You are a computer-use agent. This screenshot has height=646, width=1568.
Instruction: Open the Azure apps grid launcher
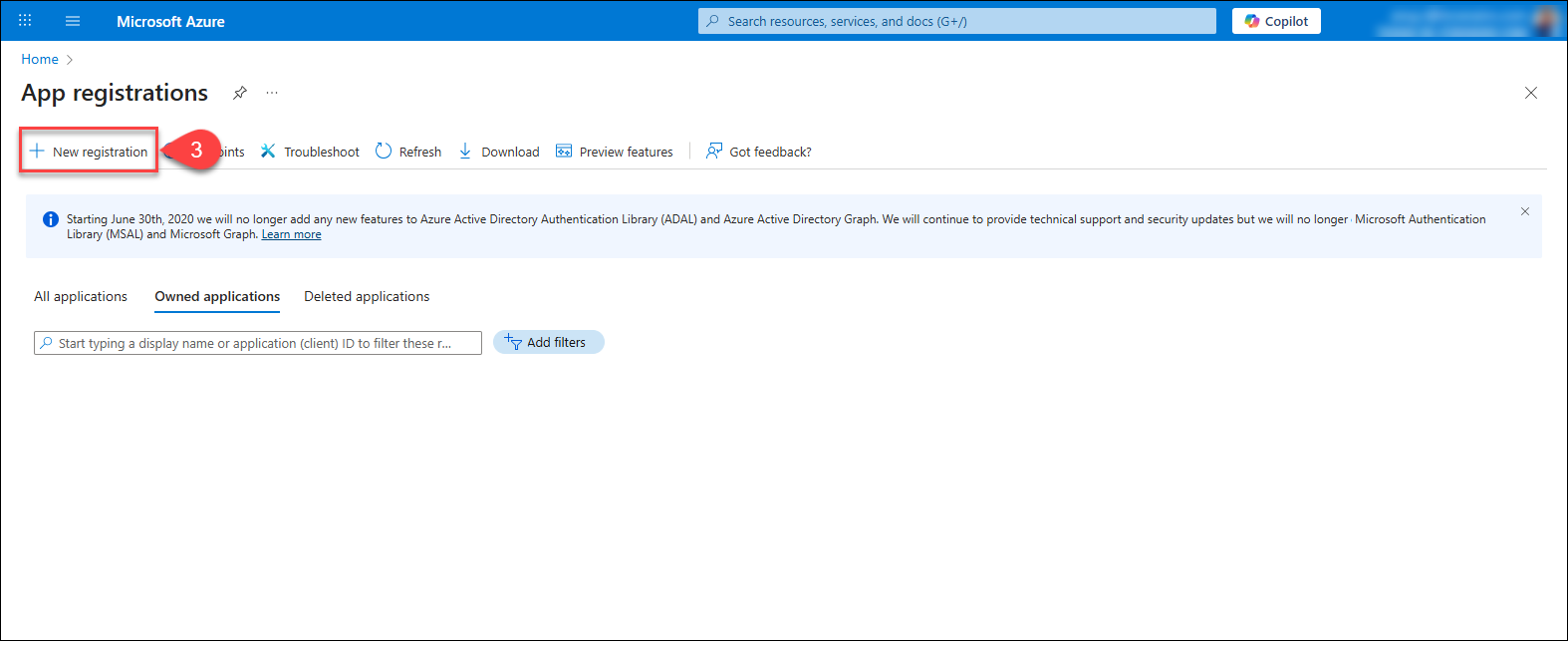(25, 21)
